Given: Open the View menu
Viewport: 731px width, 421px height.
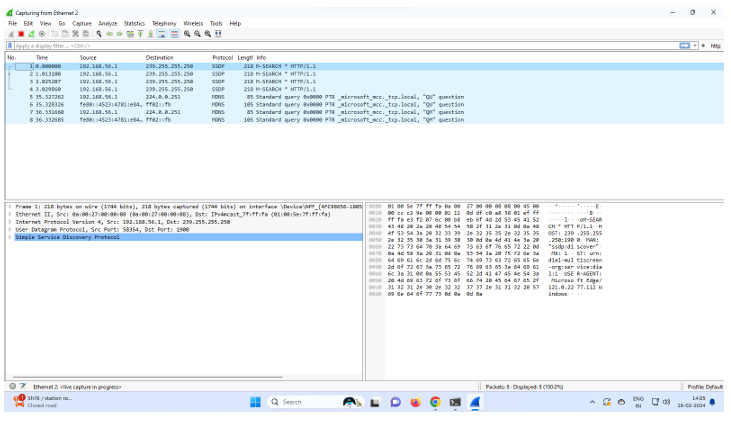Looking at the screenshot, I should tap(46, 23).
